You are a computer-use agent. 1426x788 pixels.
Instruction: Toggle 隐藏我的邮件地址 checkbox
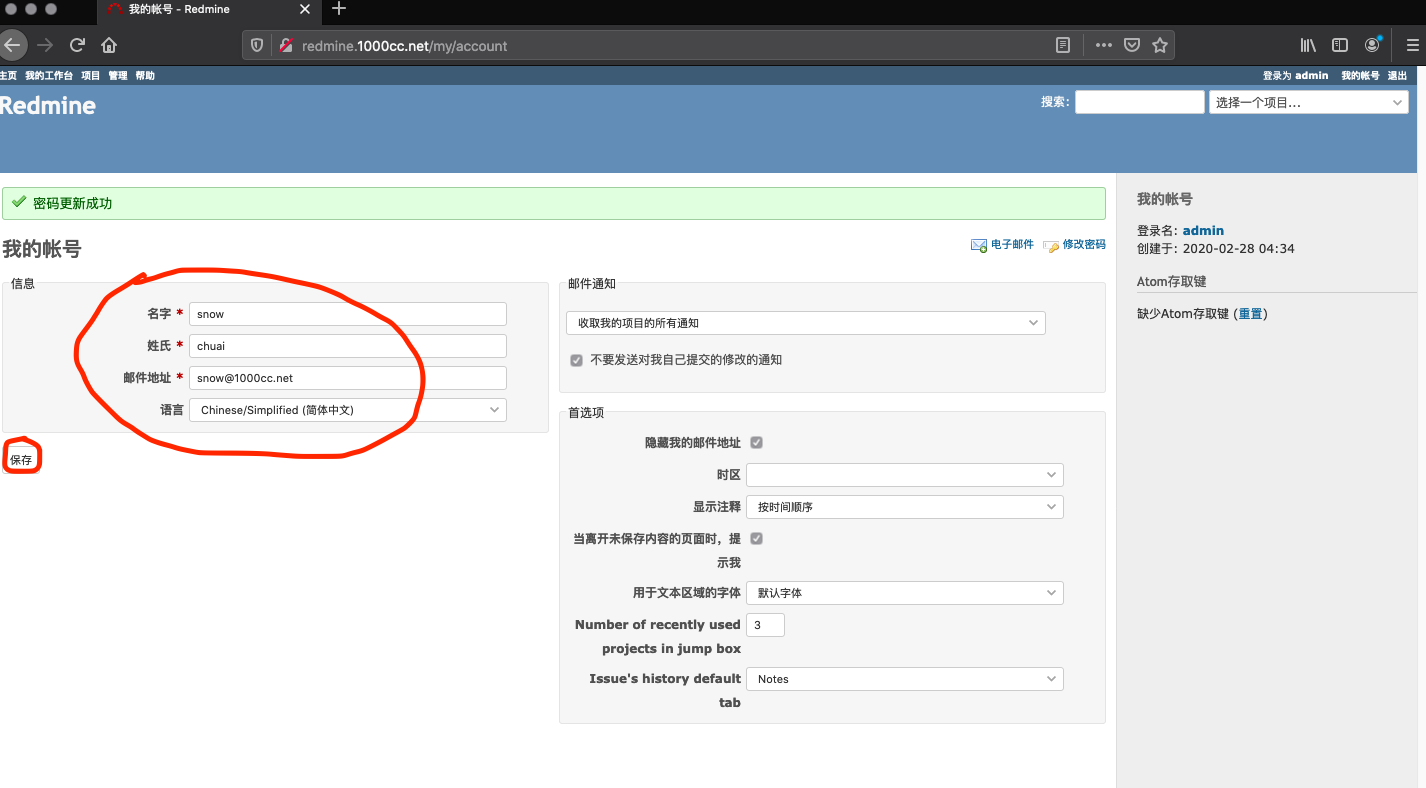coord(756,442)
